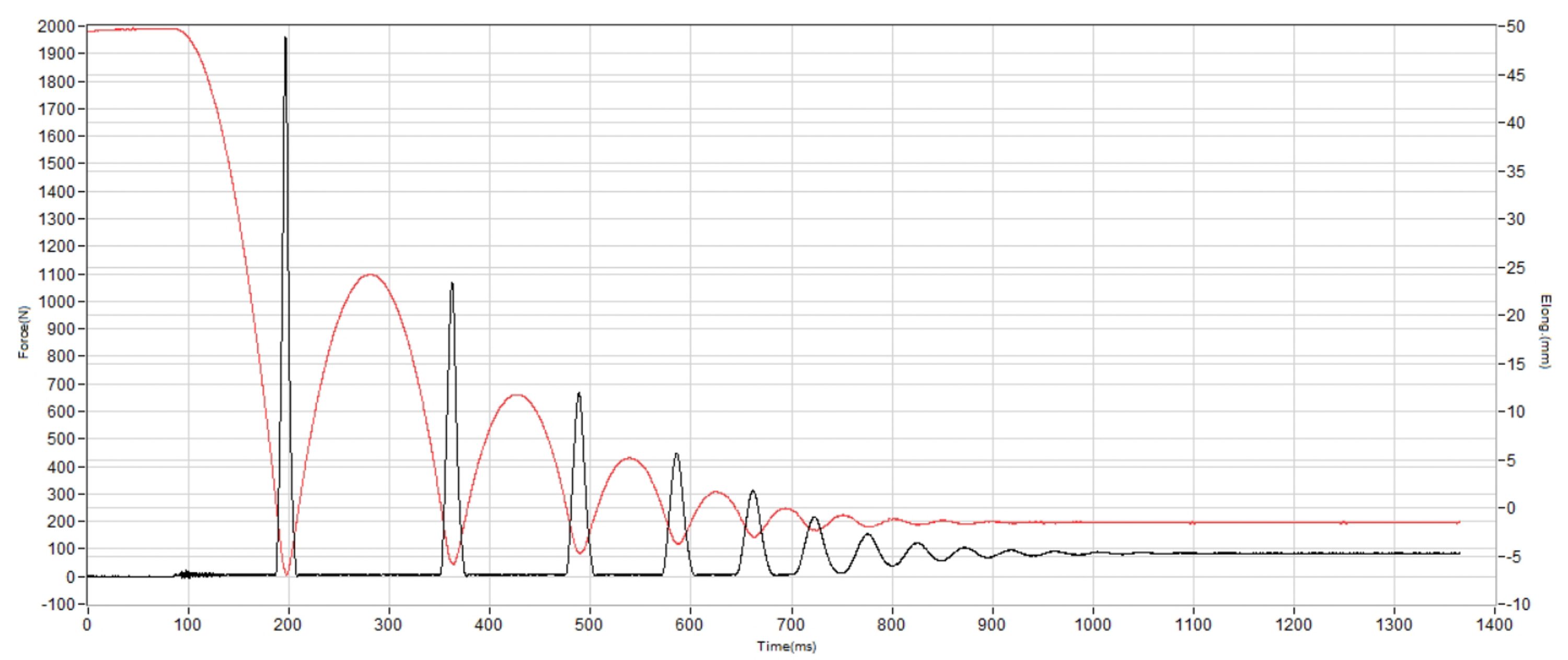
Task: Click the tallest black force peak tip
Action: (285, 38)
